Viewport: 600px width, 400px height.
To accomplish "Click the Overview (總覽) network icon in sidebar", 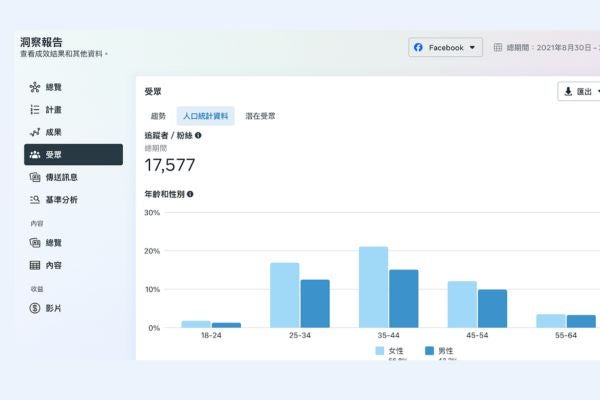I will (34, 87).
